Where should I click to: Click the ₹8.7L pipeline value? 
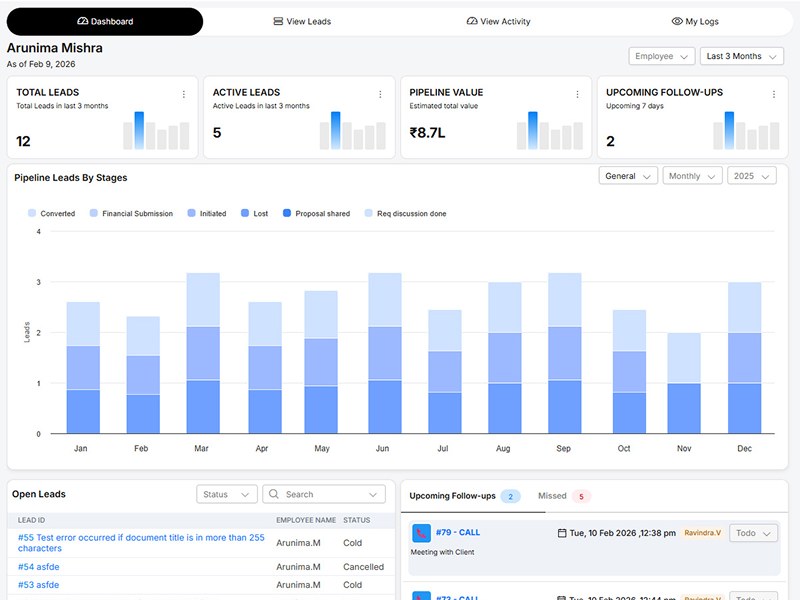[x=427, y=133]
